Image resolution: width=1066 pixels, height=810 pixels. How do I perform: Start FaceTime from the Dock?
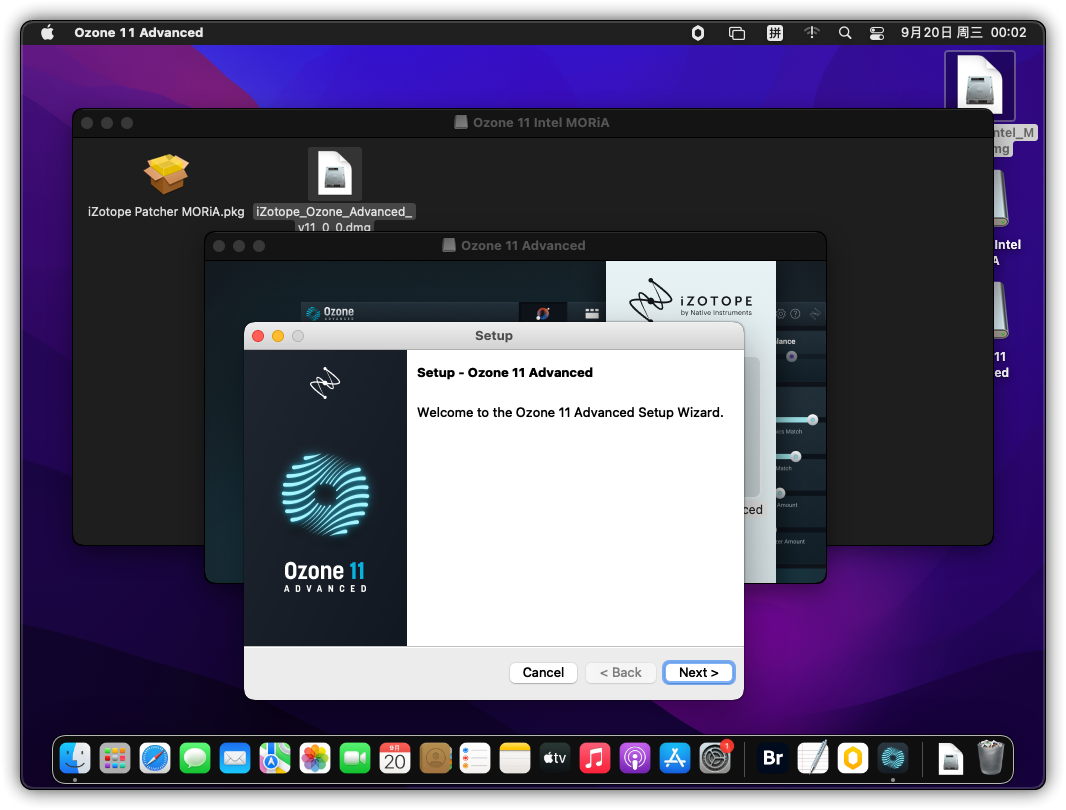pos(355,758)
